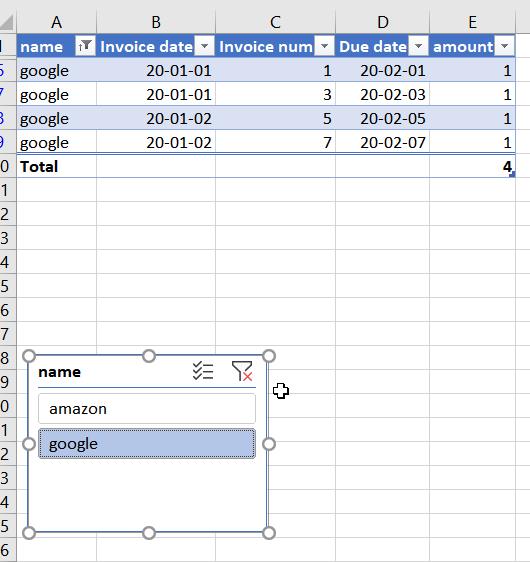Open the Invoice num filter dropdown
The image size is (530, 562).
pyautogui.click(x=324, y=46)
